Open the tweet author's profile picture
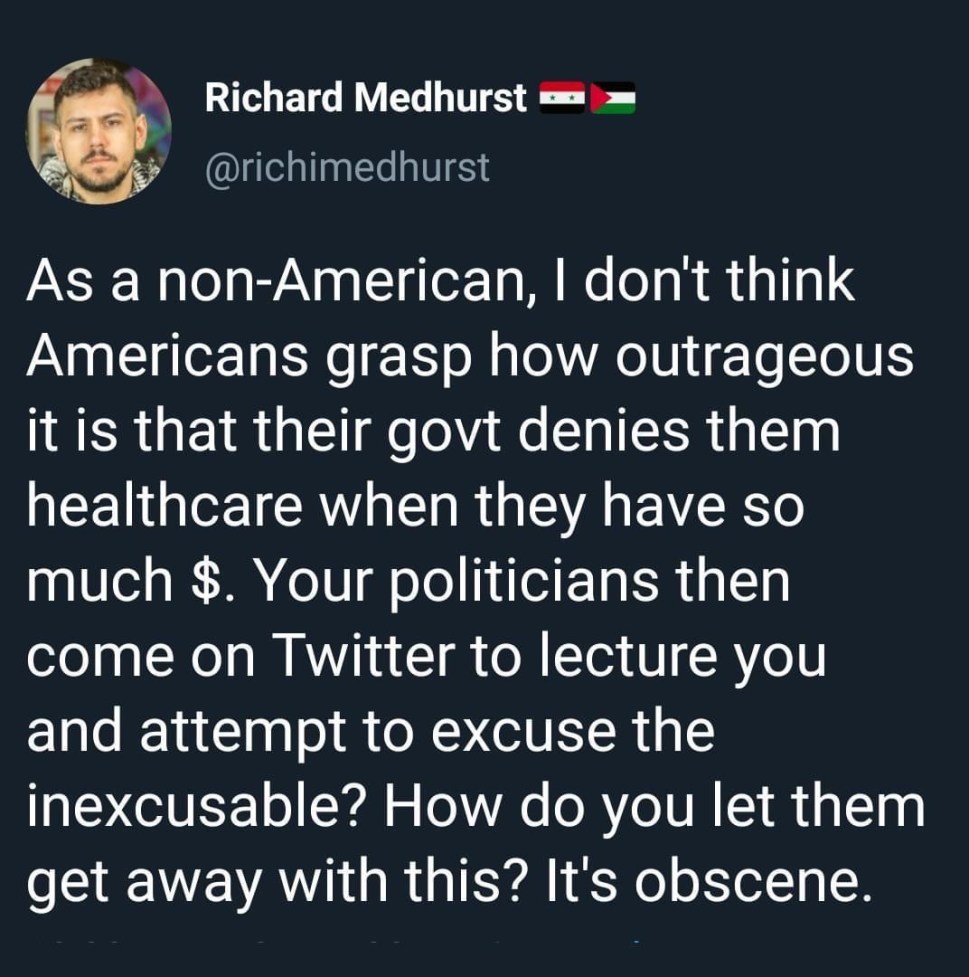Image resolution: width=969 pixels, height=977 pixels. pos(98,130)
